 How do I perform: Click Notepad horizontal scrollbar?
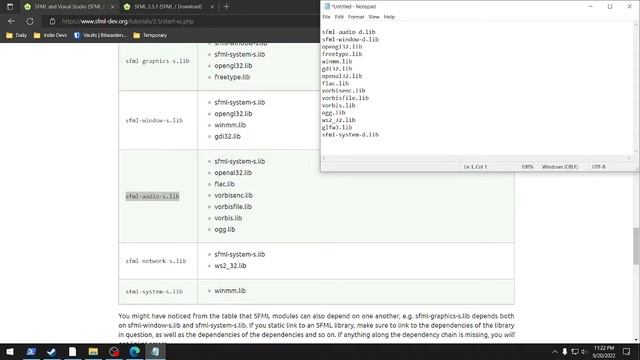pos(476,158)
